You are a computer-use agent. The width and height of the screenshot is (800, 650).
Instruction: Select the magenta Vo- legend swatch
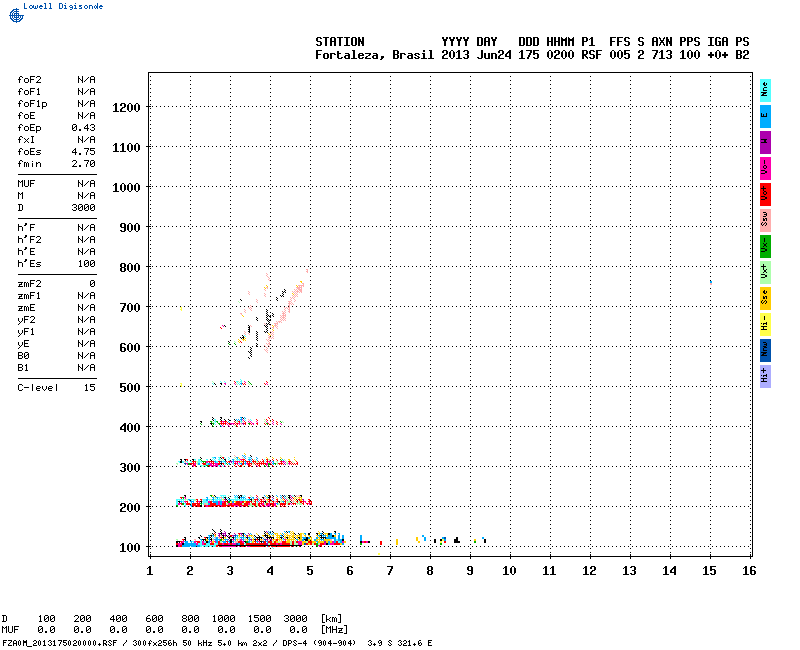coord(765,168)
